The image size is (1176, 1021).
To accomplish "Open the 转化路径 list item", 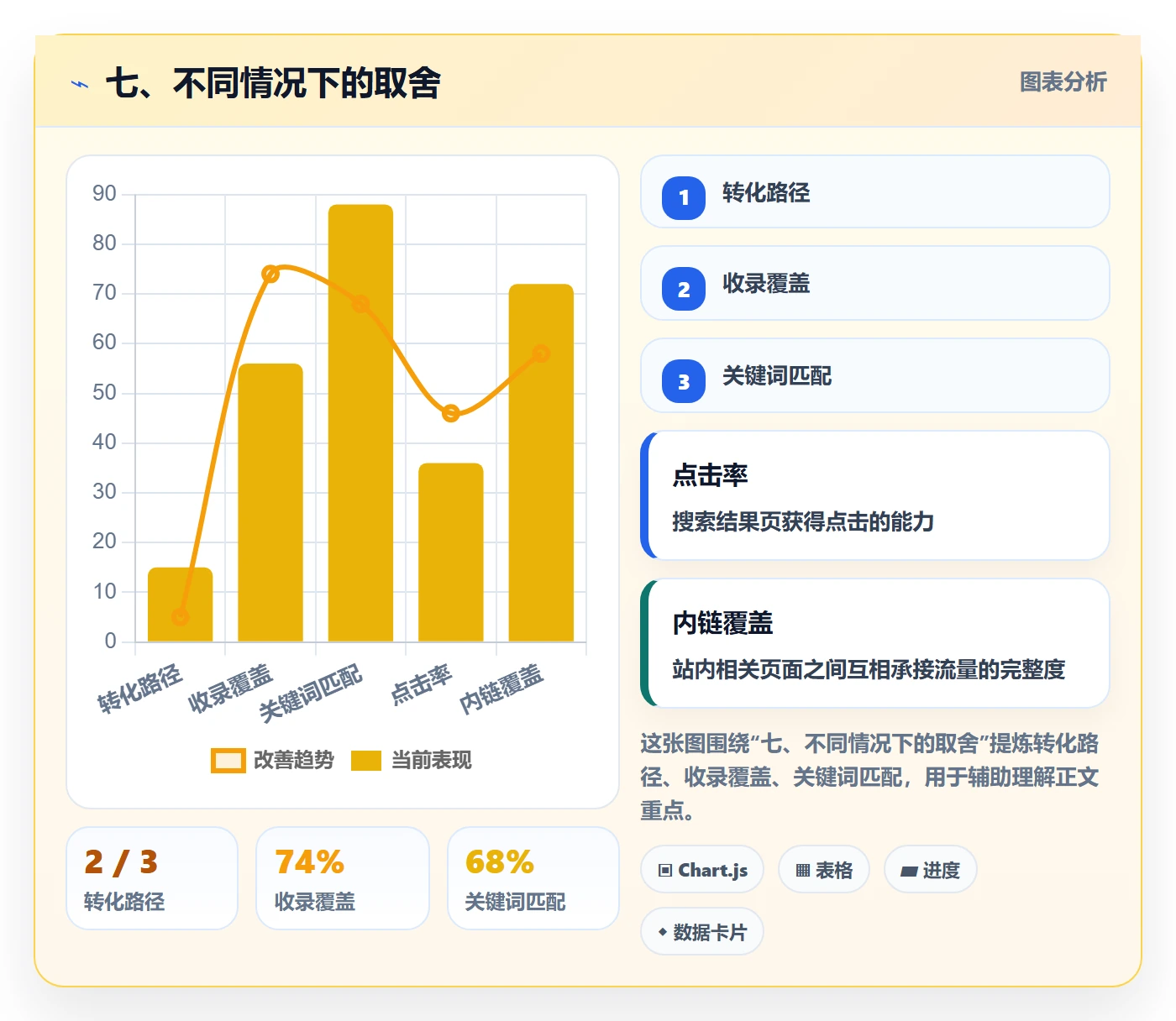I will (874, 191).
